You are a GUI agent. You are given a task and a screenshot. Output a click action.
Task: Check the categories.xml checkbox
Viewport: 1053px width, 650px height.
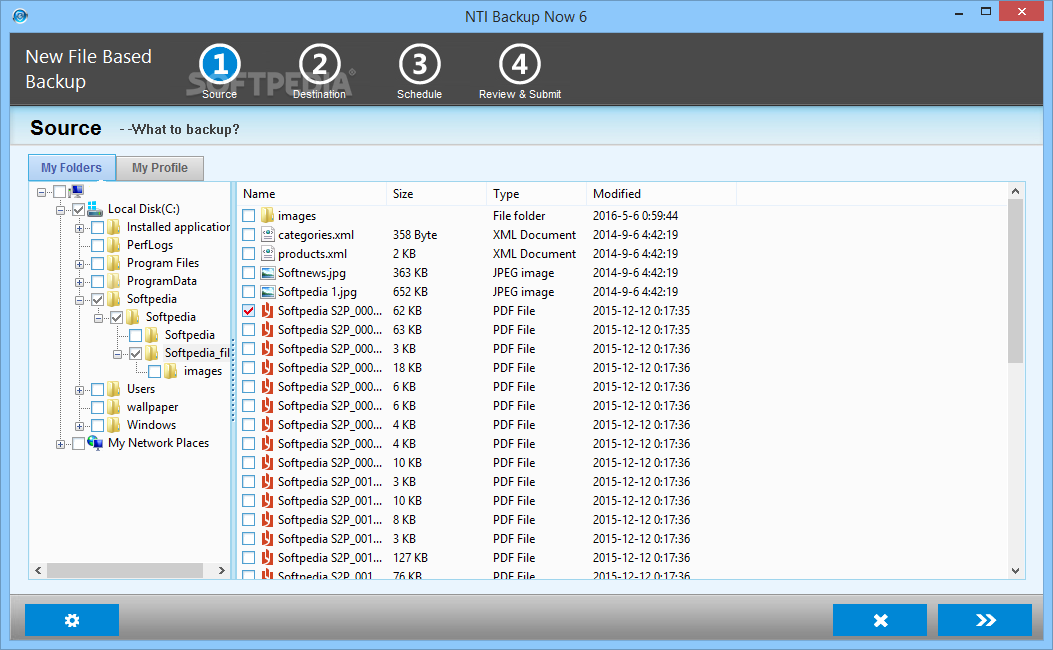pyautogui.click(x=249, y=234)
